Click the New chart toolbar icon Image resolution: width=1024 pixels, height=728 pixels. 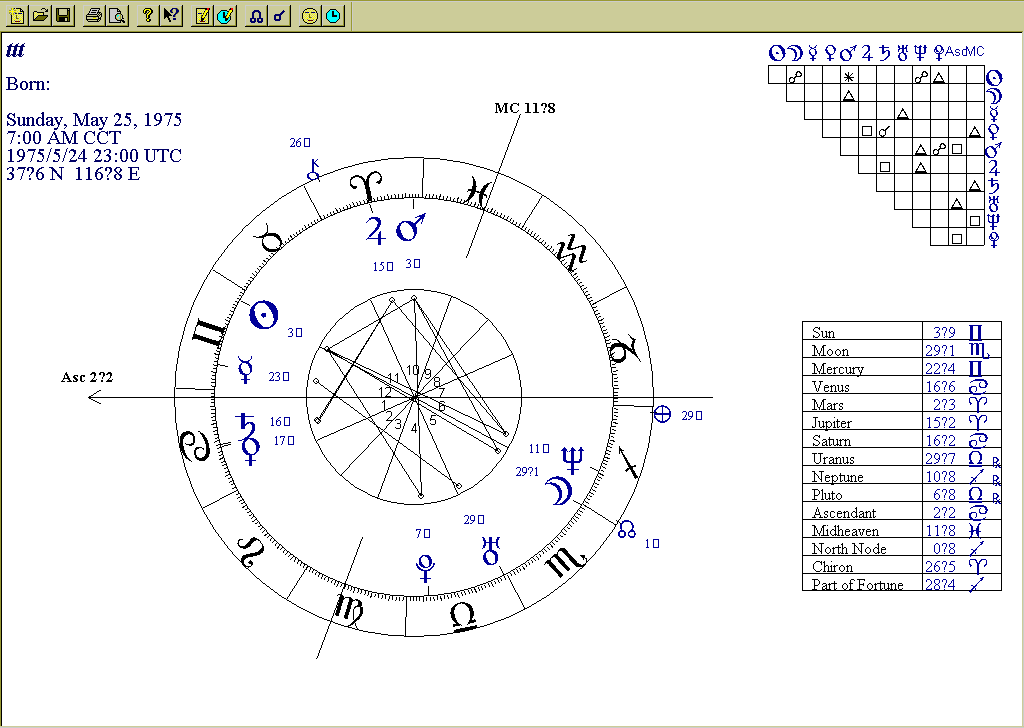pos(17,16)
